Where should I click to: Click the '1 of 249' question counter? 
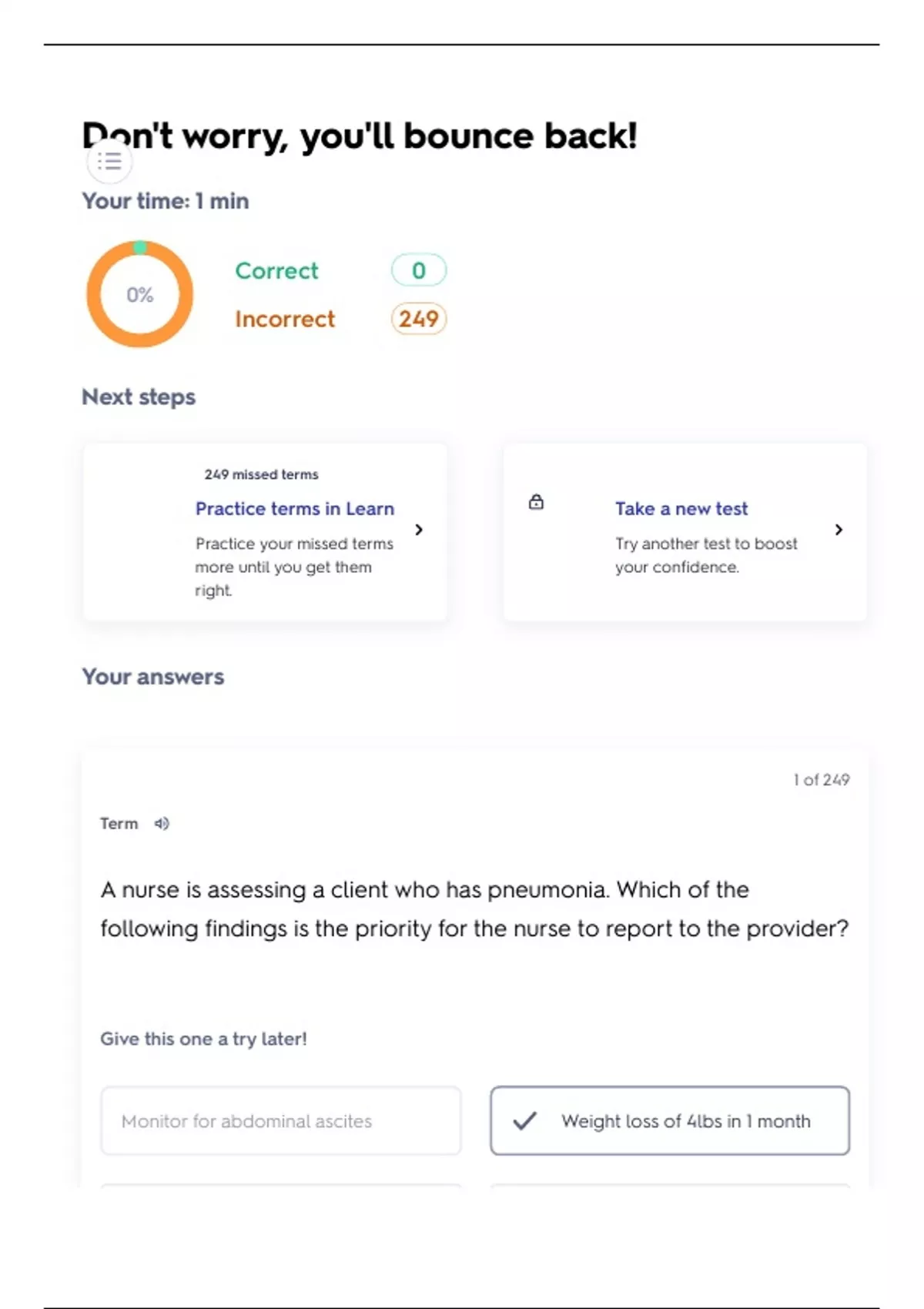tap(821, 780)
